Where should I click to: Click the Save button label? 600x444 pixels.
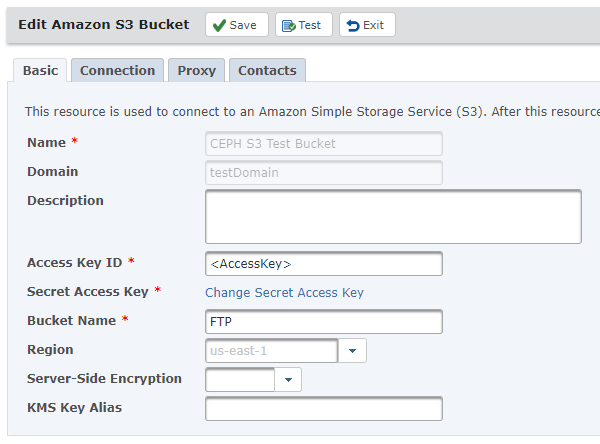tap(243, 25)
